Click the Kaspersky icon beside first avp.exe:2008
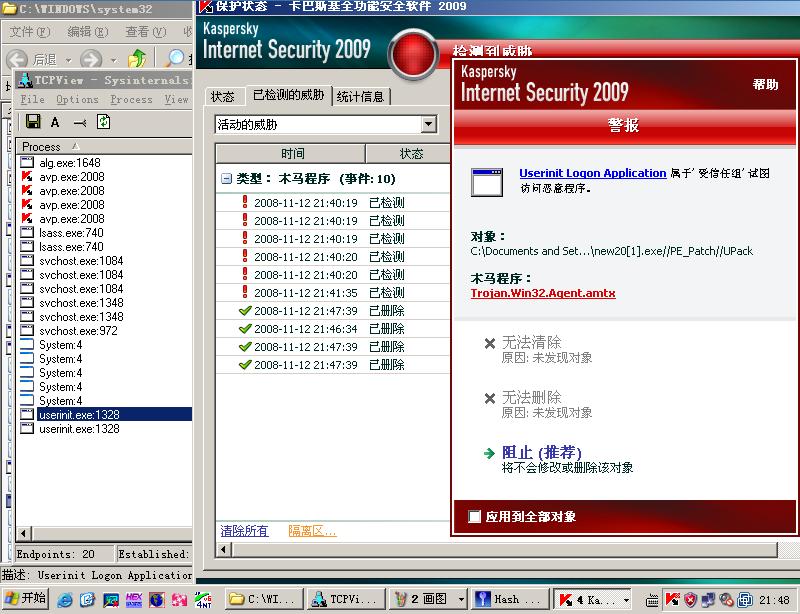This screenshot has height=614, width=800. pos(27,177)
